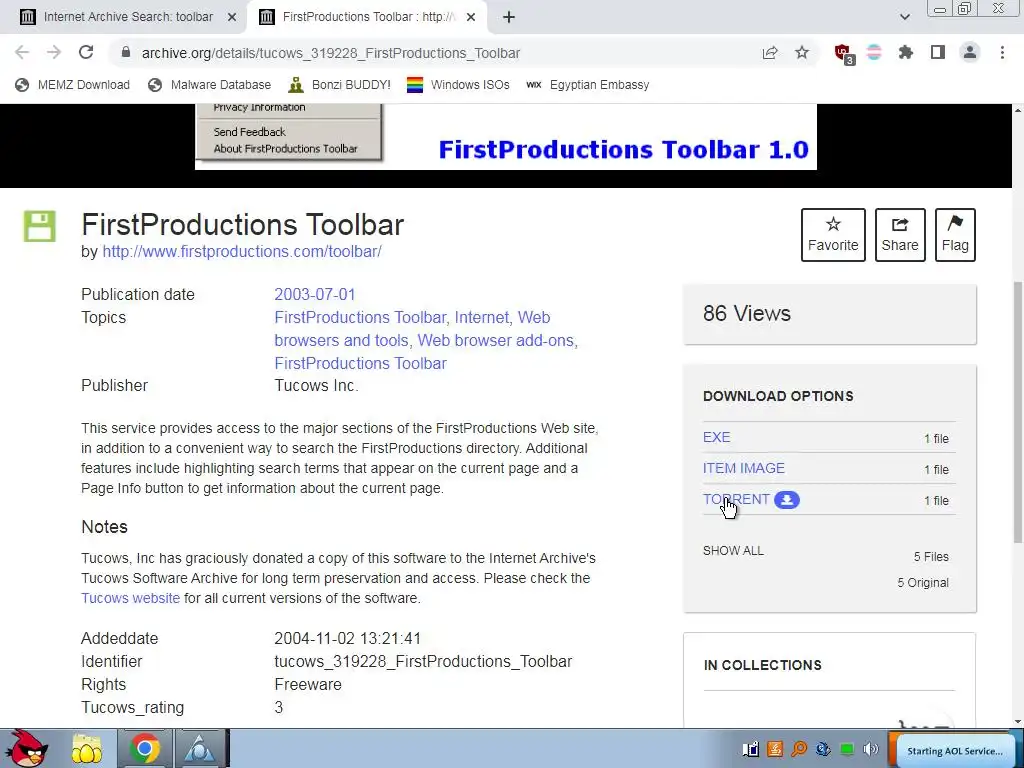The width and height of the screenshot is (1024, 768).
Task: Open the 2003-07-01 publication date link
Action: coord(315,295)
